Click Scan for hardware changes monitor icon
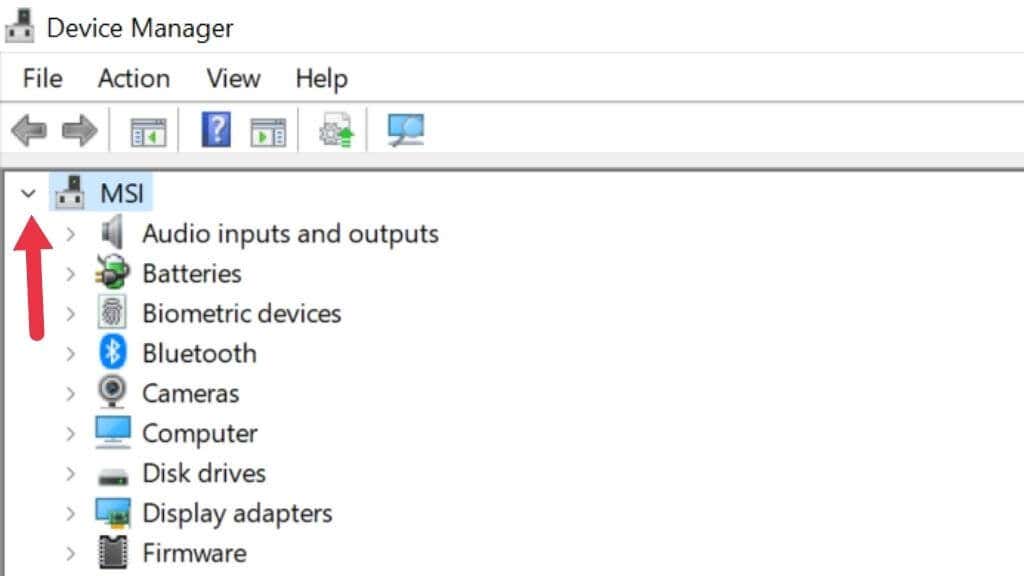Screen dimensions: 1024x576 click(x=405, y=130)
